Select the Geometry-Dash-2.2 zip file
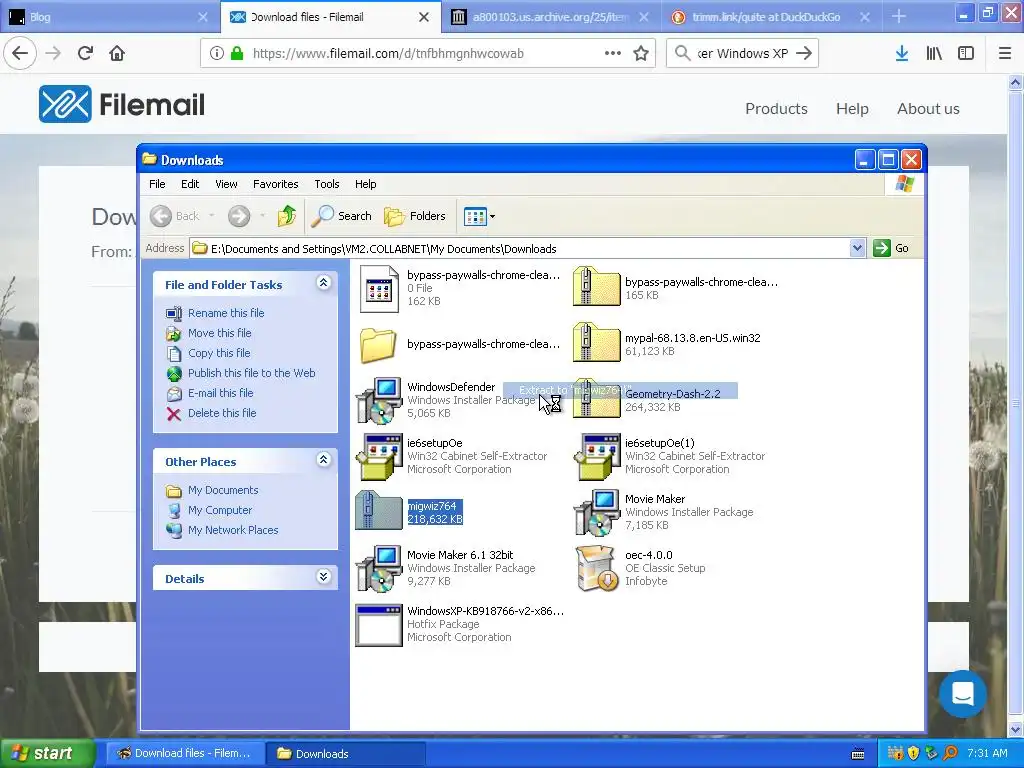This screenshot has height=768, width=1024. coord(596,398)
